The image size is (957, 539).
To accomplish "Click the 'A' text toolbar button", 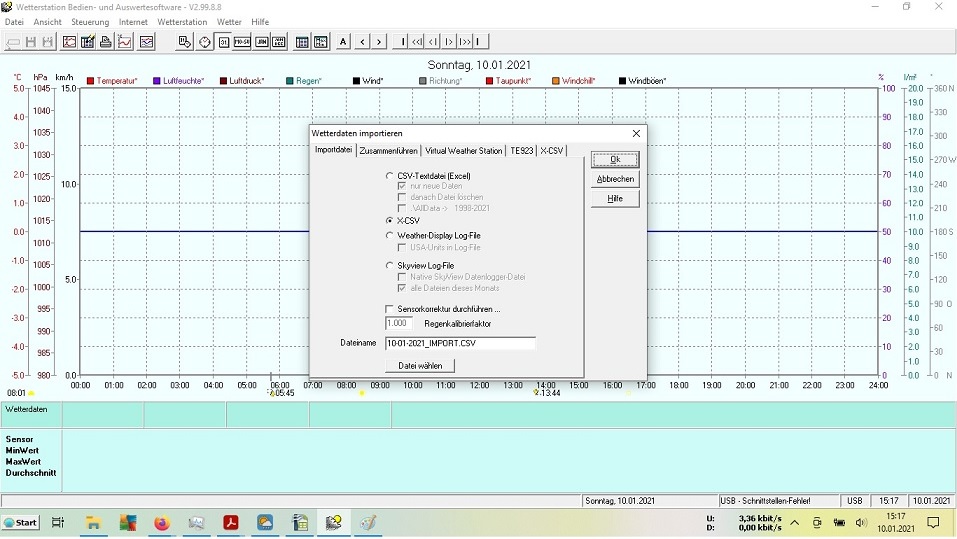I will 343,42.
